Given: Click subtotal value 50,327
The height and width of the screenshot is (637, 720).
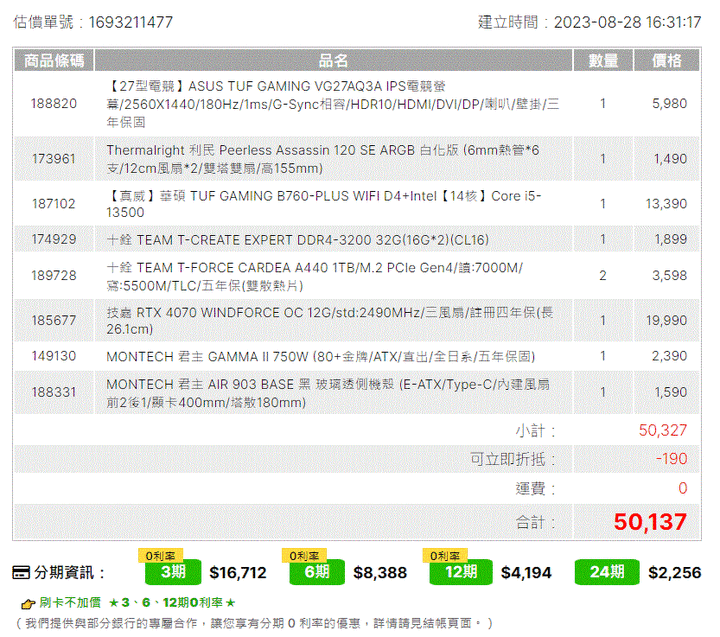Looking at the screenshot, I should 663,430.
